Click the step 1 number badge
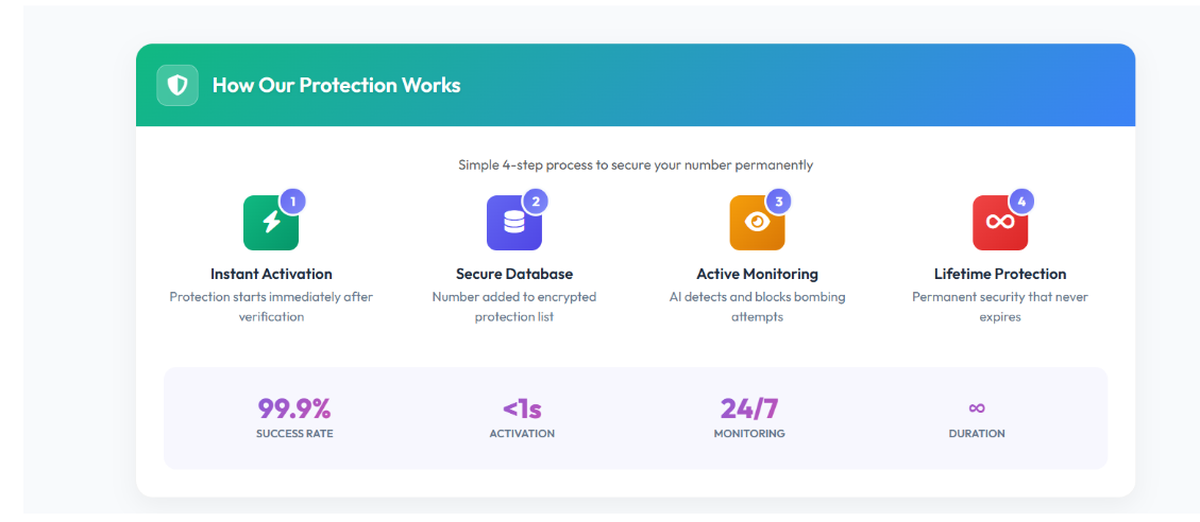The height and width of the screenshot is (522, 1200). click(x=292, y=201)
